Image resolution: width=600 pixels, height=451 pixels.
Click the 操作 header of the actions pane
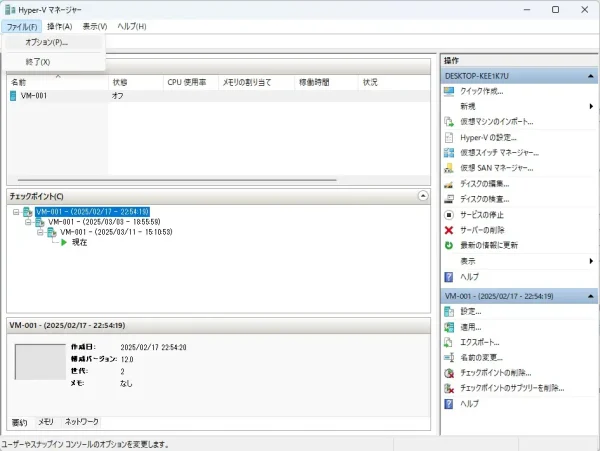click(451, 60)
